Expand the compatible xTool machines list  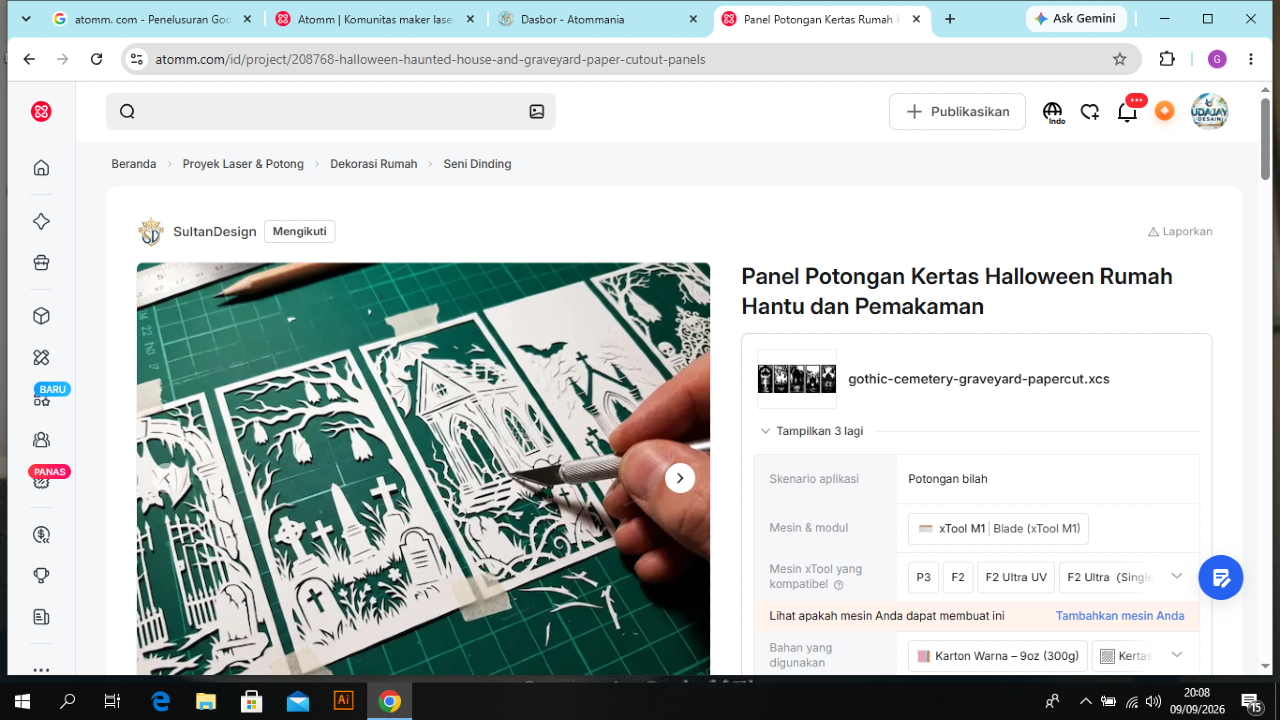pos(1177,576)
